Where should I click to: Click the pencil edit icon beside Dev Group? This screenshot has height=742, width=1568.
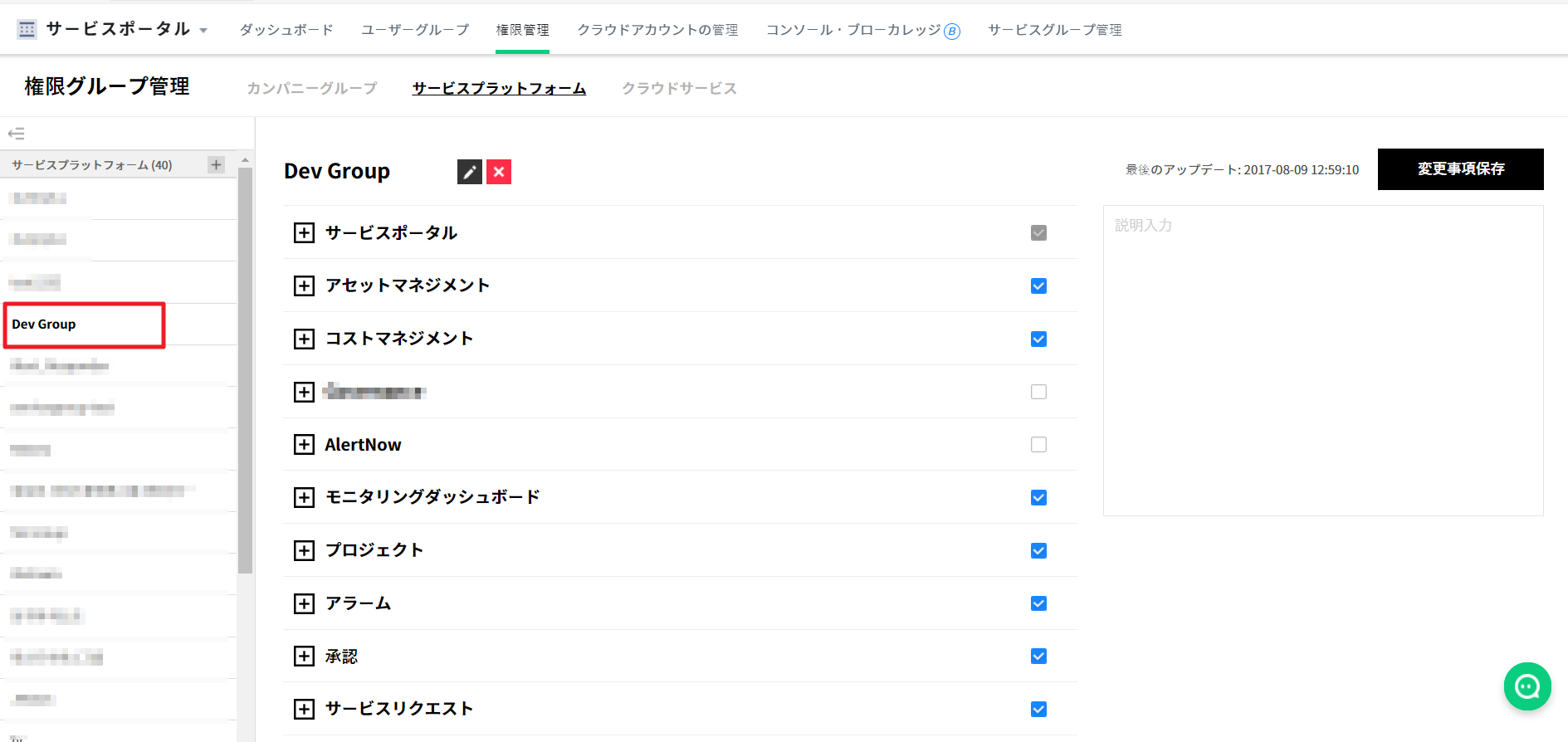[x=469, y=172]
